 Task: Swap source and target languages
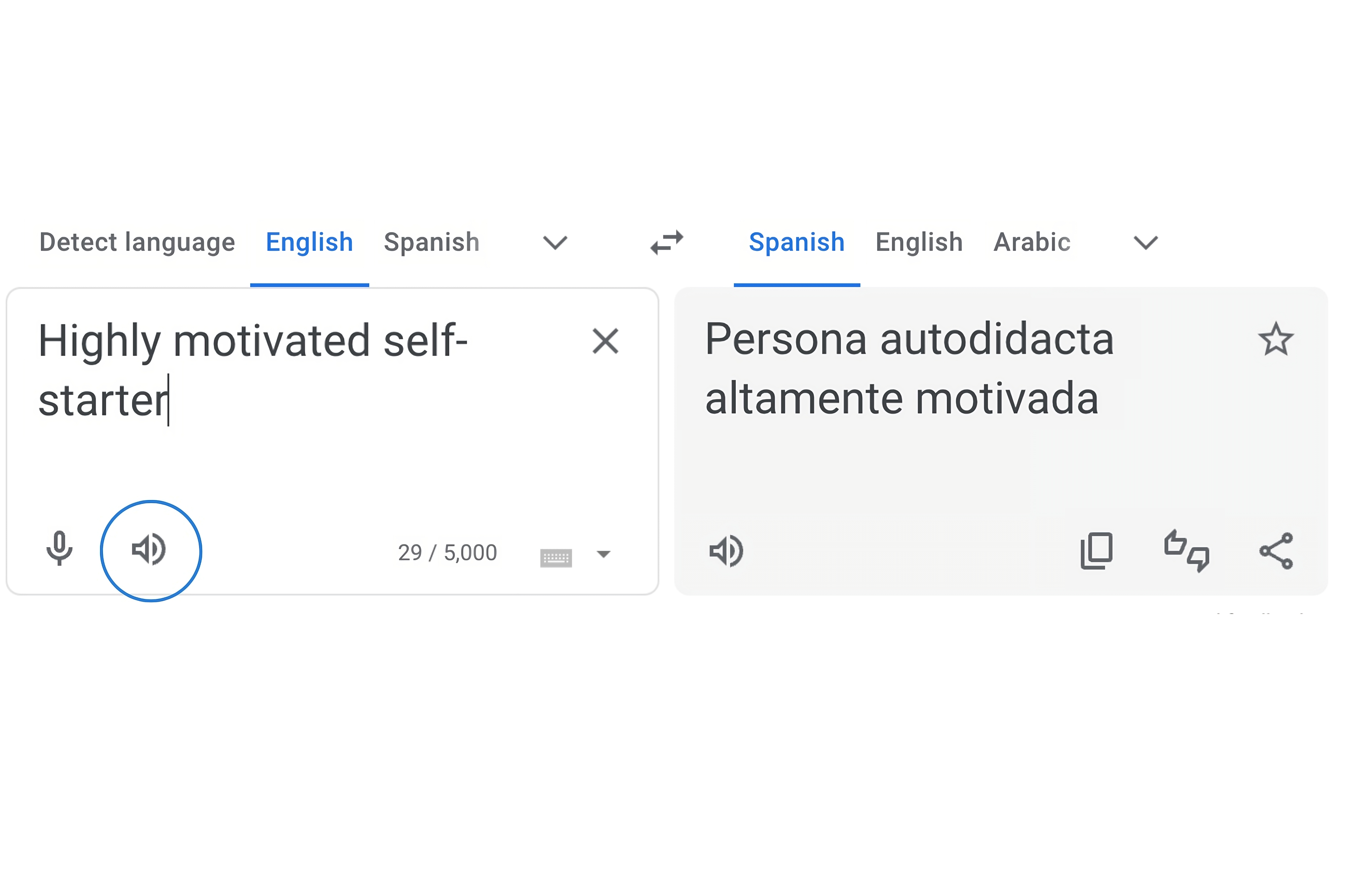click(x=666, y=242)
